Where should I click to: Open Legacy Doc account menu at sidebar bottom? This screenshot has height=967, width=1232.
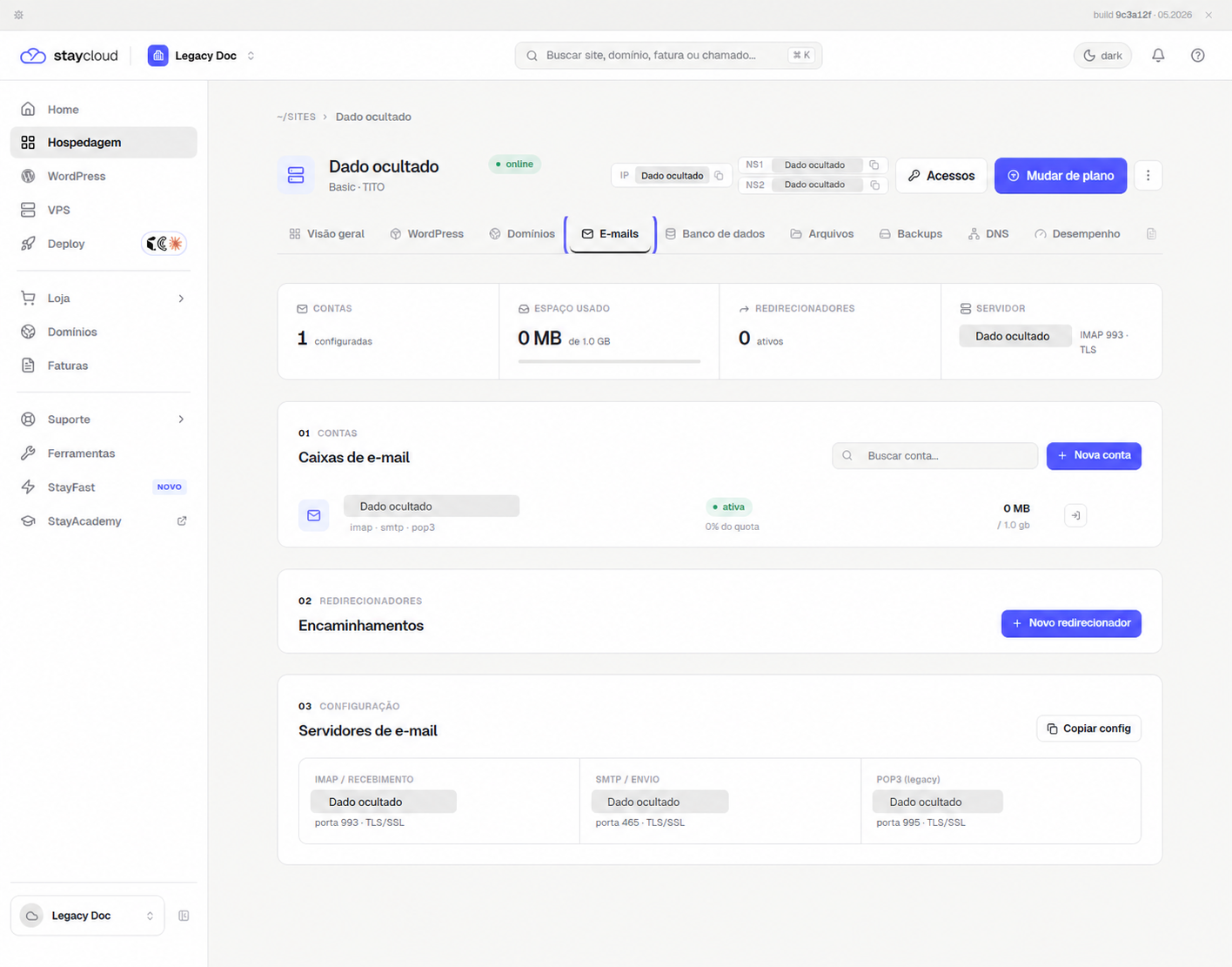(x=87, y=916)
